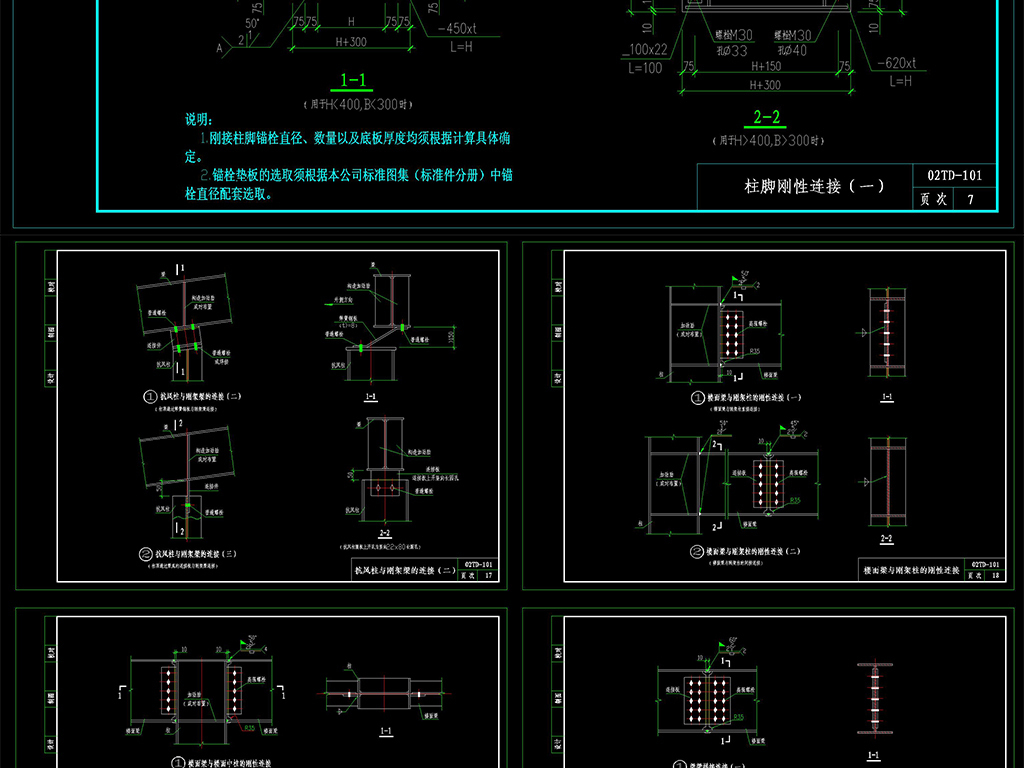Click the cyan 说明 notes heading
This screenshot has height=768, width=1024.
(x=199, y=119)
